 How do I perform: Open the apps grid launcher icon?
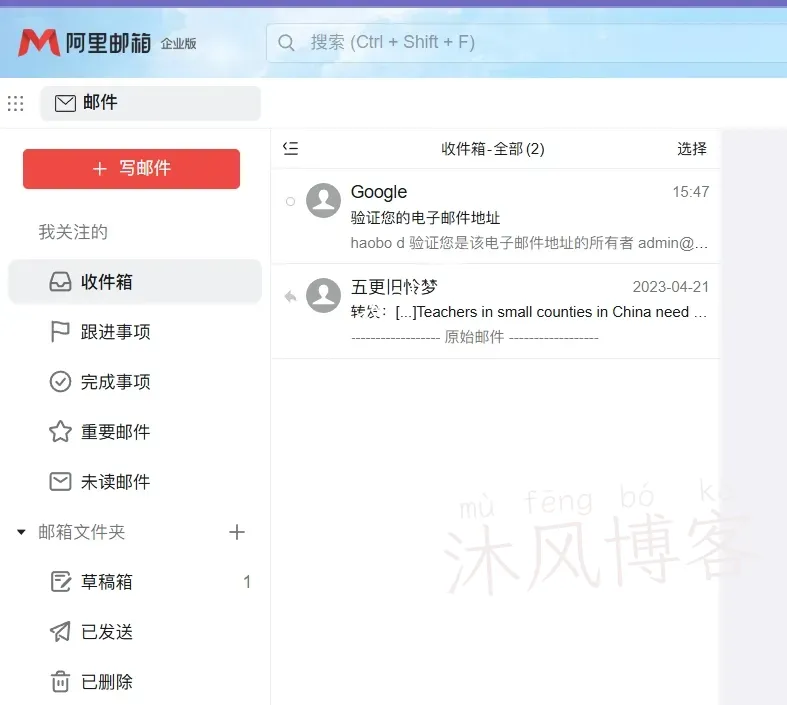[x=15, y=103]
